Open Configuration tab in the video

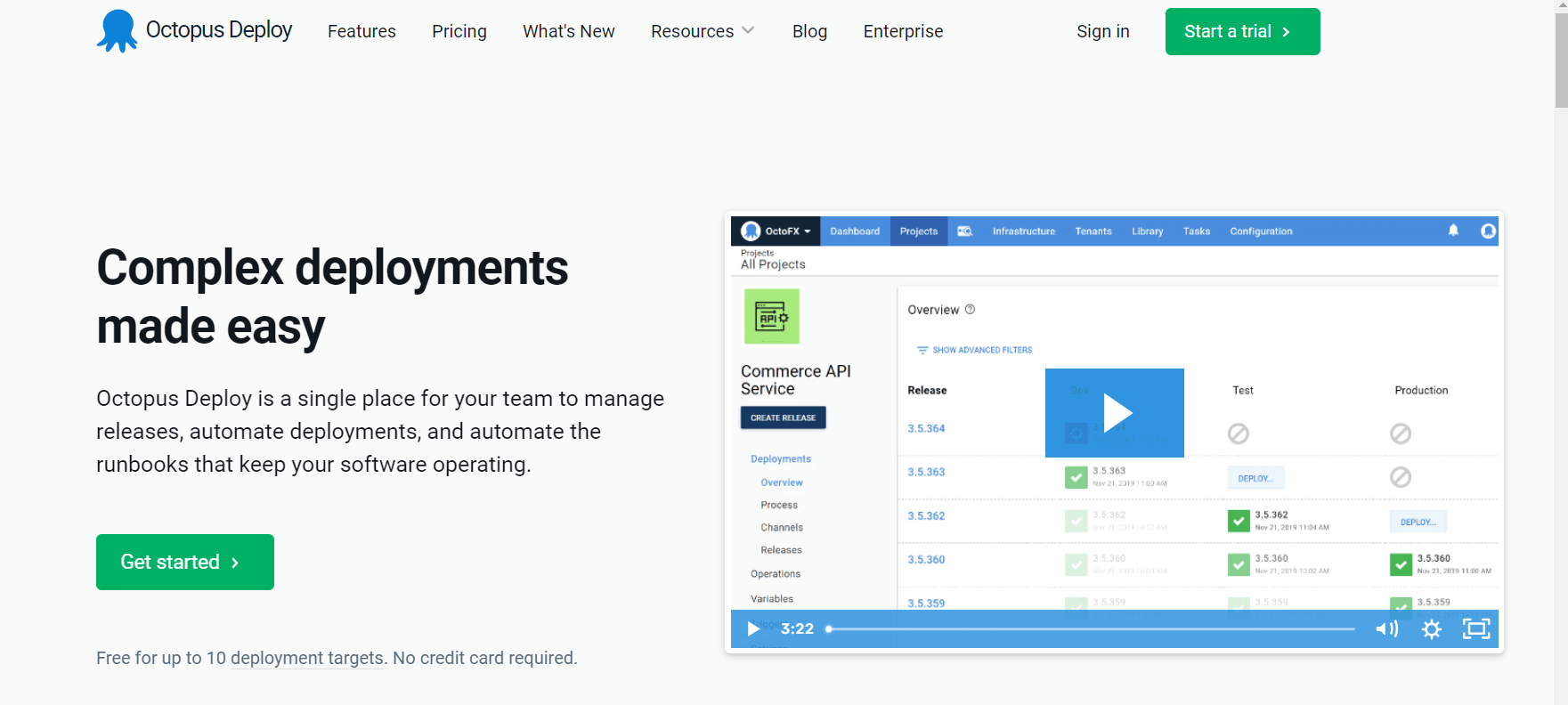(x=1261, y=231)
